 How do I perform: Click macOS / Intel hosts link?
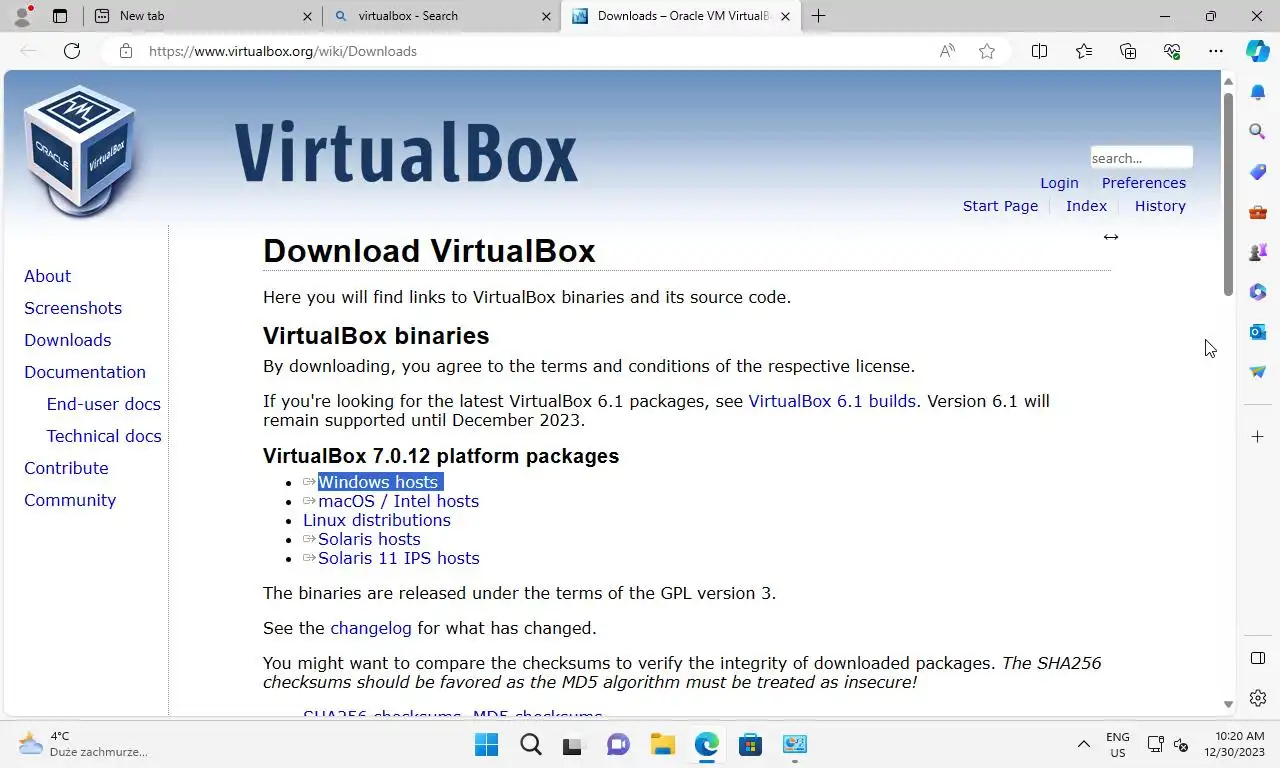(398, 501)
